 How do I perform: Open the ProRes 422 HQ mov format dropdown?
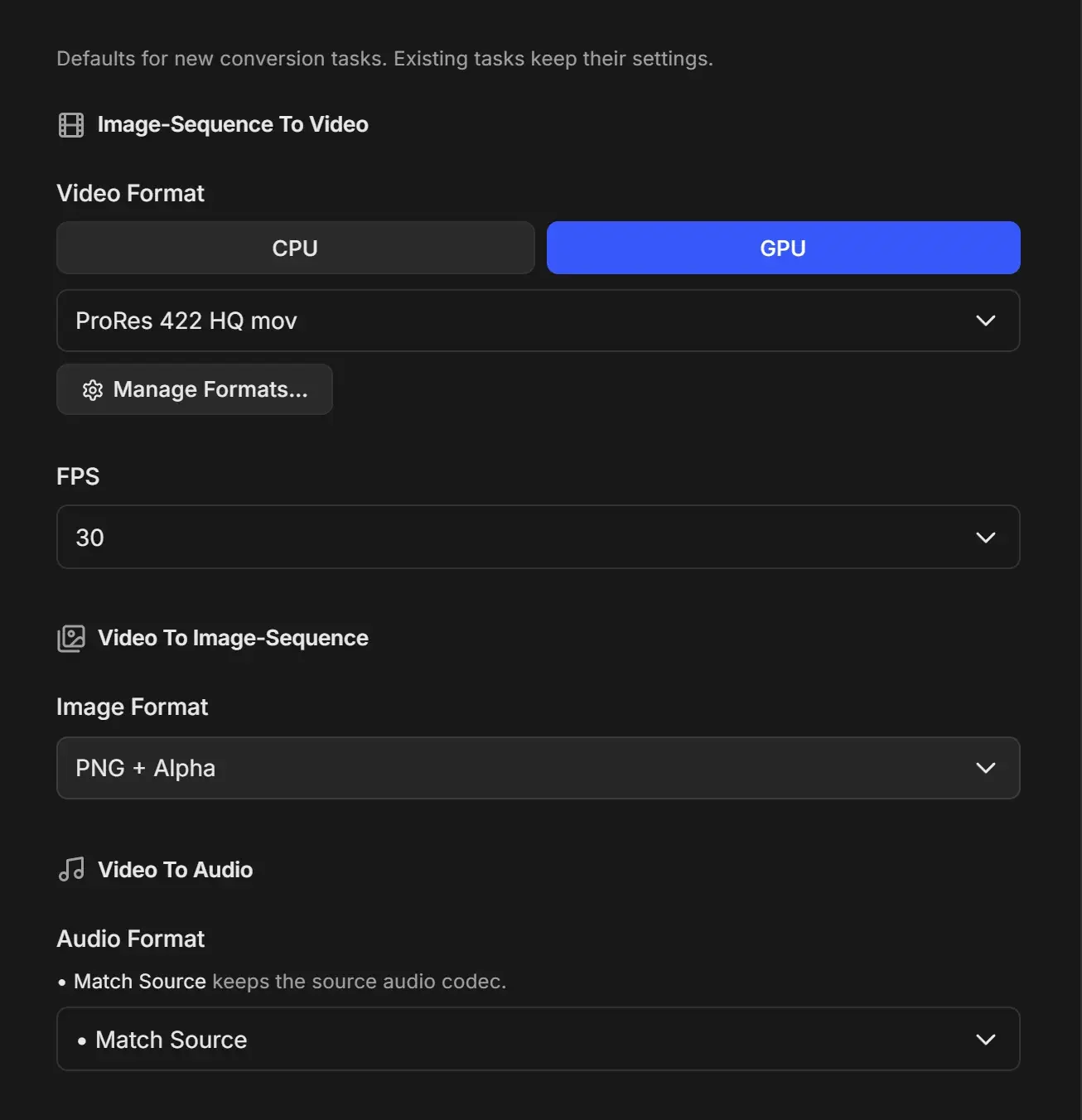pos(538,321)
